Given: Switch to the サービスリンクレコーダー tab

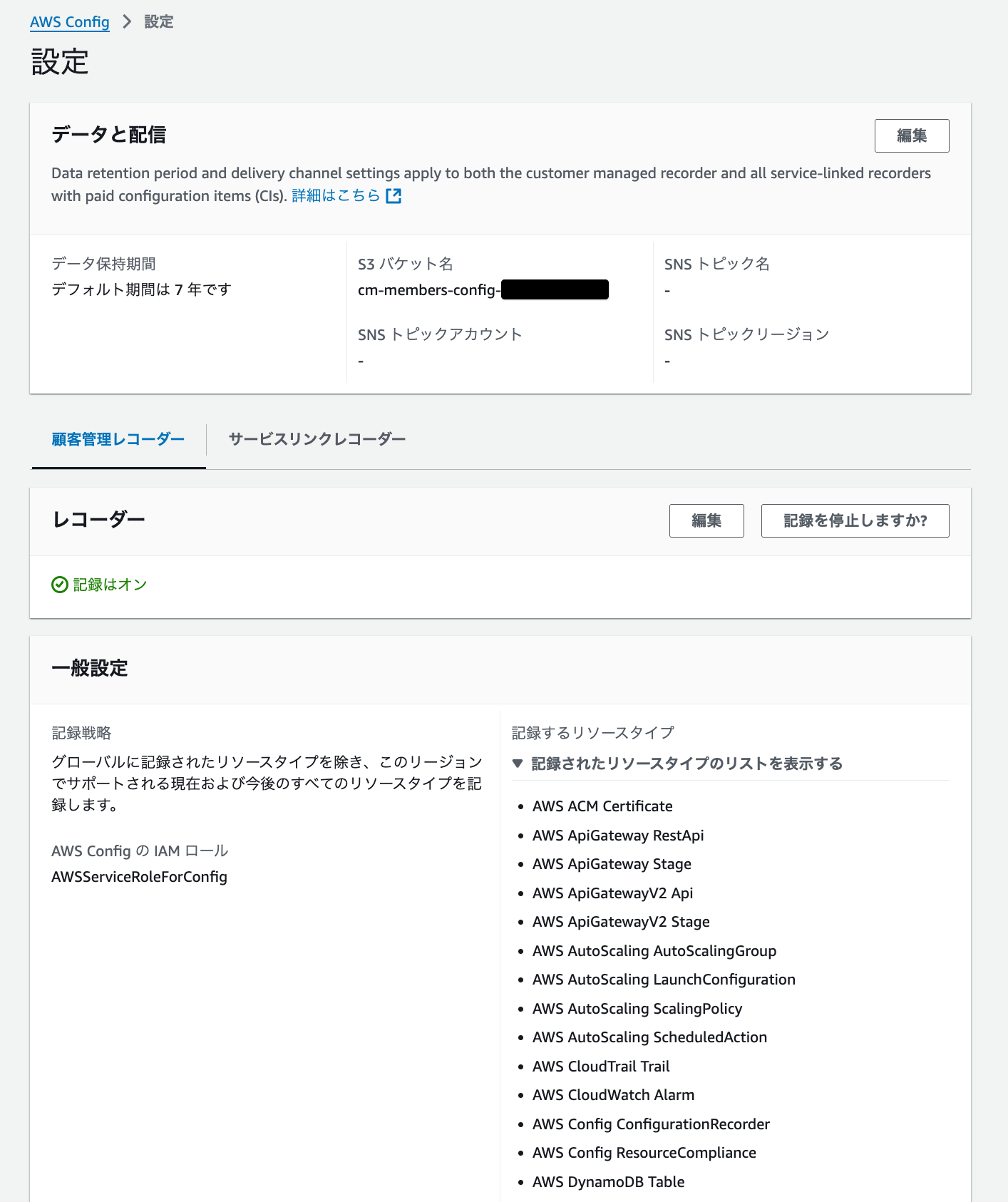Looking at the screenshot, I should [x=317, y=439].
